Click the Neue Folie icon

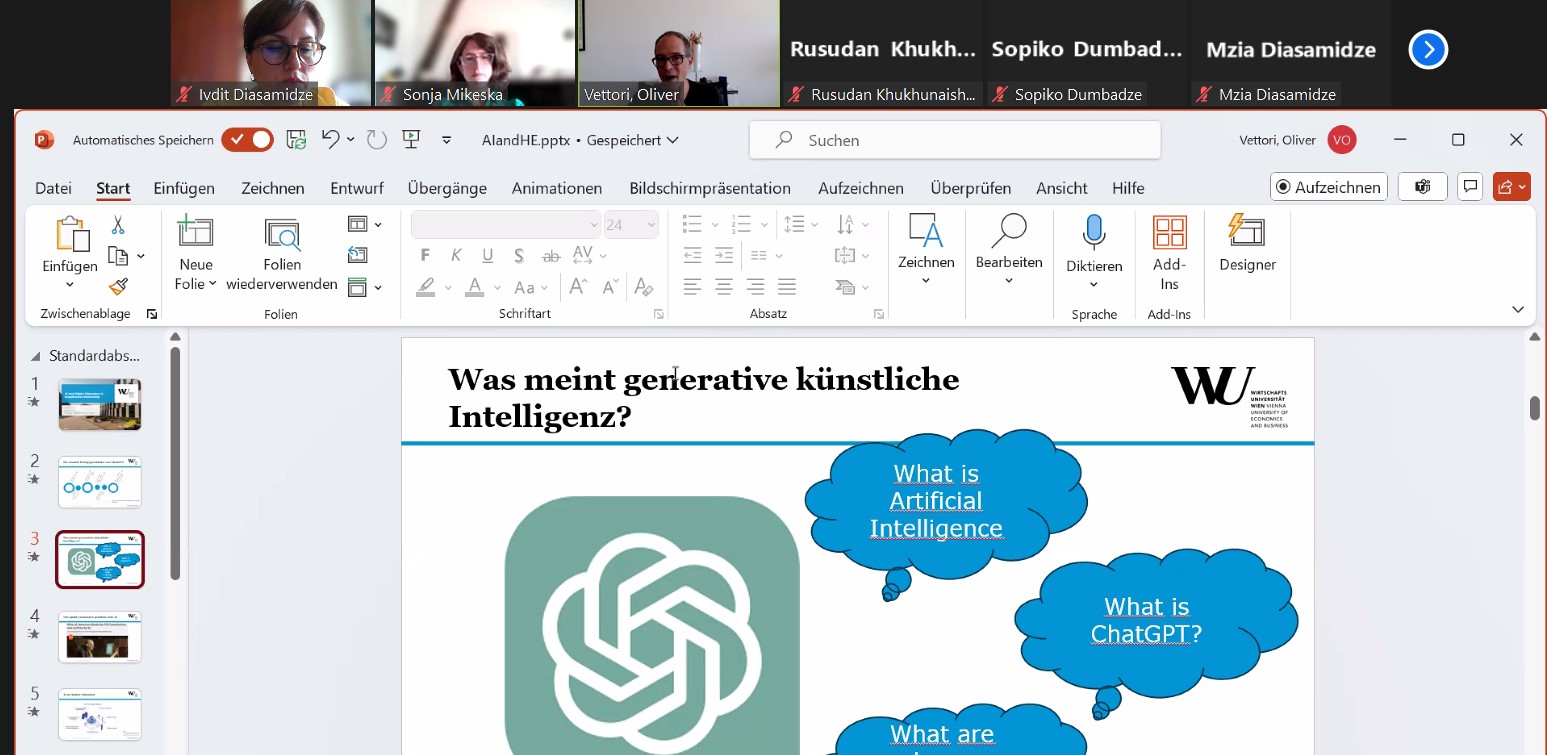point(195,232)
